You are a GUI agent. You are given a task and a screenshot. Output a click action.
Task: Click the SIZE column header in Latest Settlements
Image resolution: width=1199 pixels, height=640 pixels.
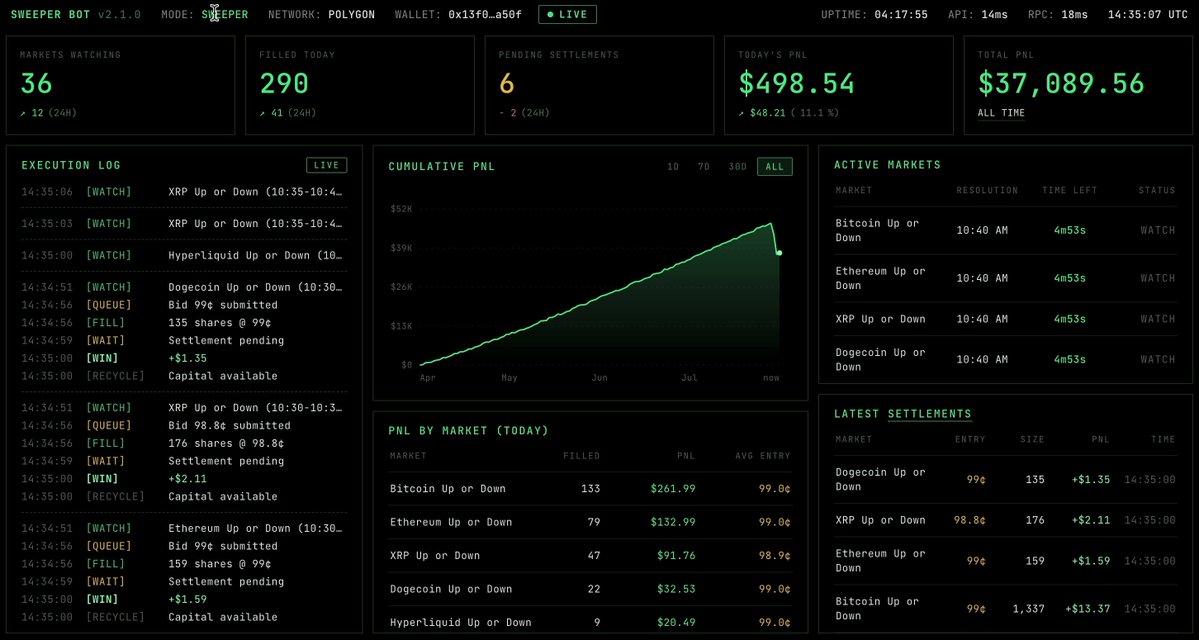click(1032, 440)
